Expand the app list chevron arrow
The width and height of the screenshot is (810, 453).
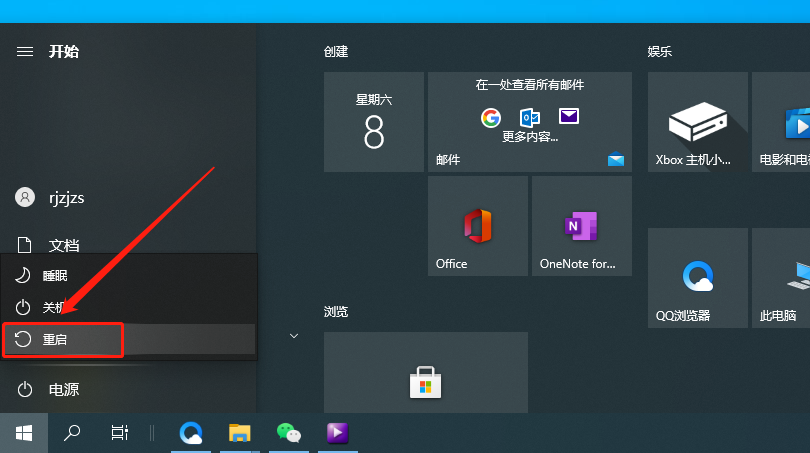tap(294, 336)
